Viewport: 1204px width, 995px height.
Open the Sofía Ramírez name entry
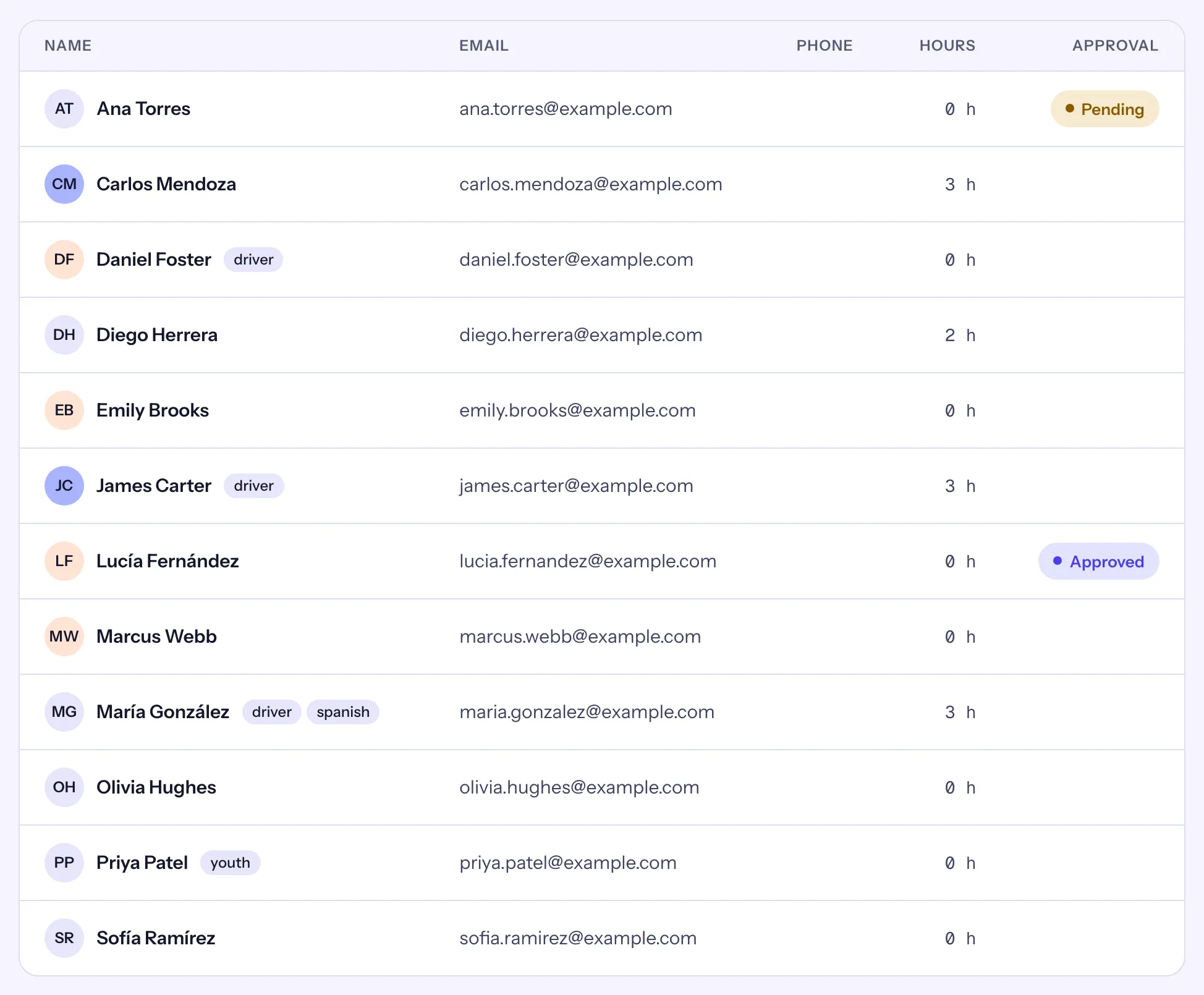[x=156, y=938]
